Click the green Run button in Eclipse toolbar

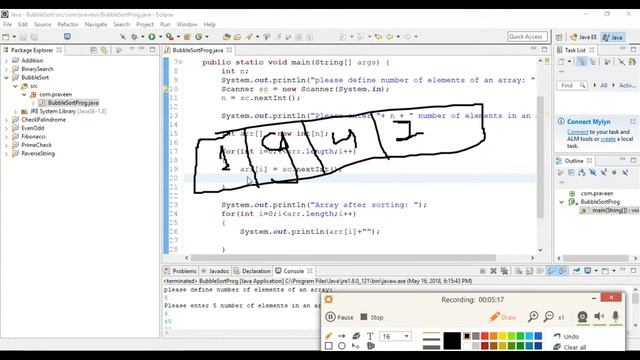[152, 37]
